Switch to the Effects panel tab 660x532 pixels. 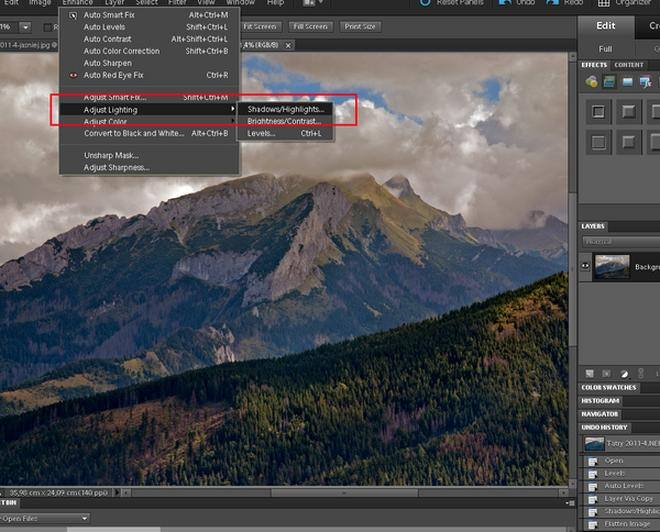click(594, 65)
